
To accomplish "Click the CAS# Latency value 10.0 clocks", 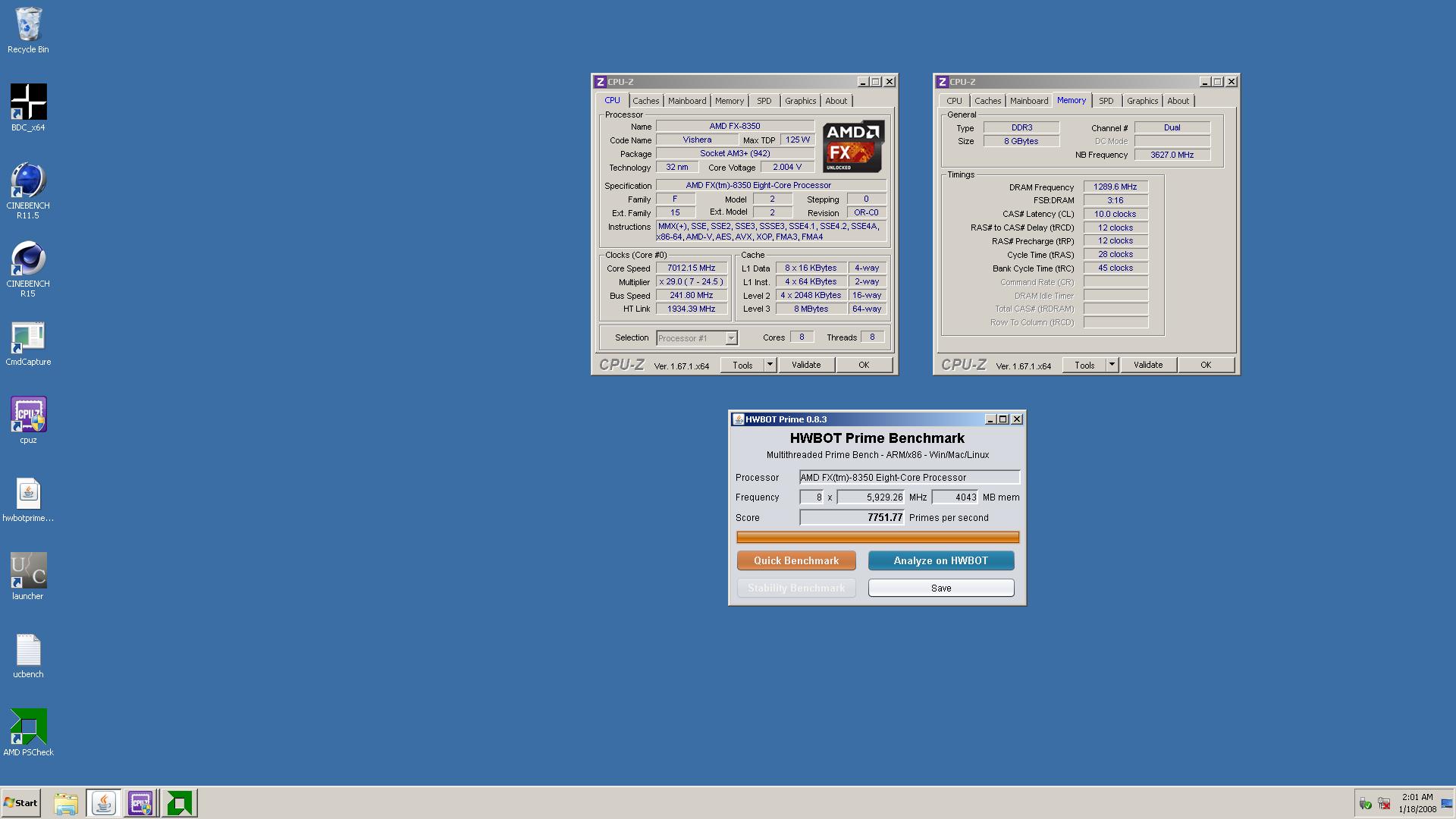I will pos(1116,215).
